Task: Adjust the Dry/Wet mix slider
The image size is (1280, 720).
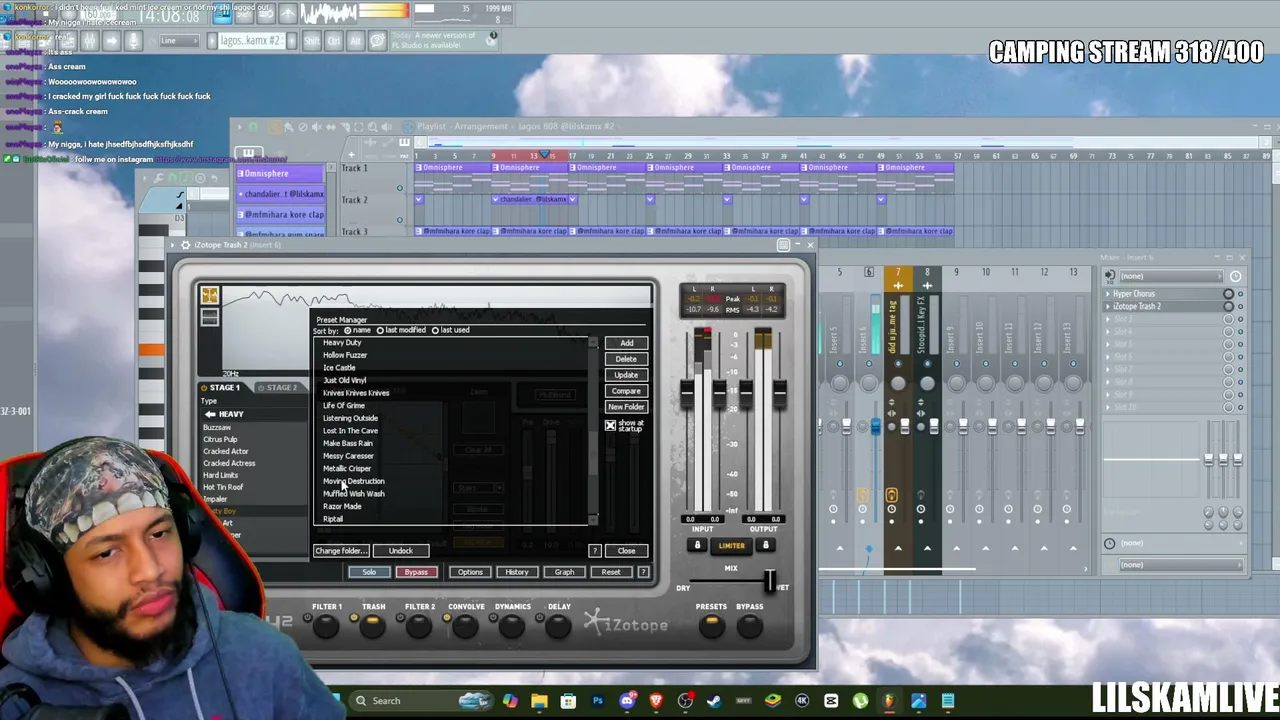Action: (x=769, y=580)
